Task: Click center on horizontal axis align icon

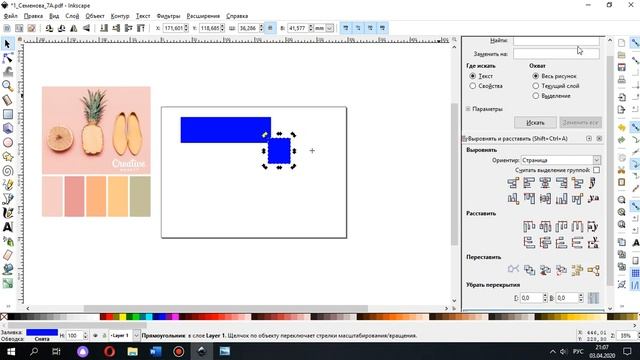Action: click(x=545, y=199)
